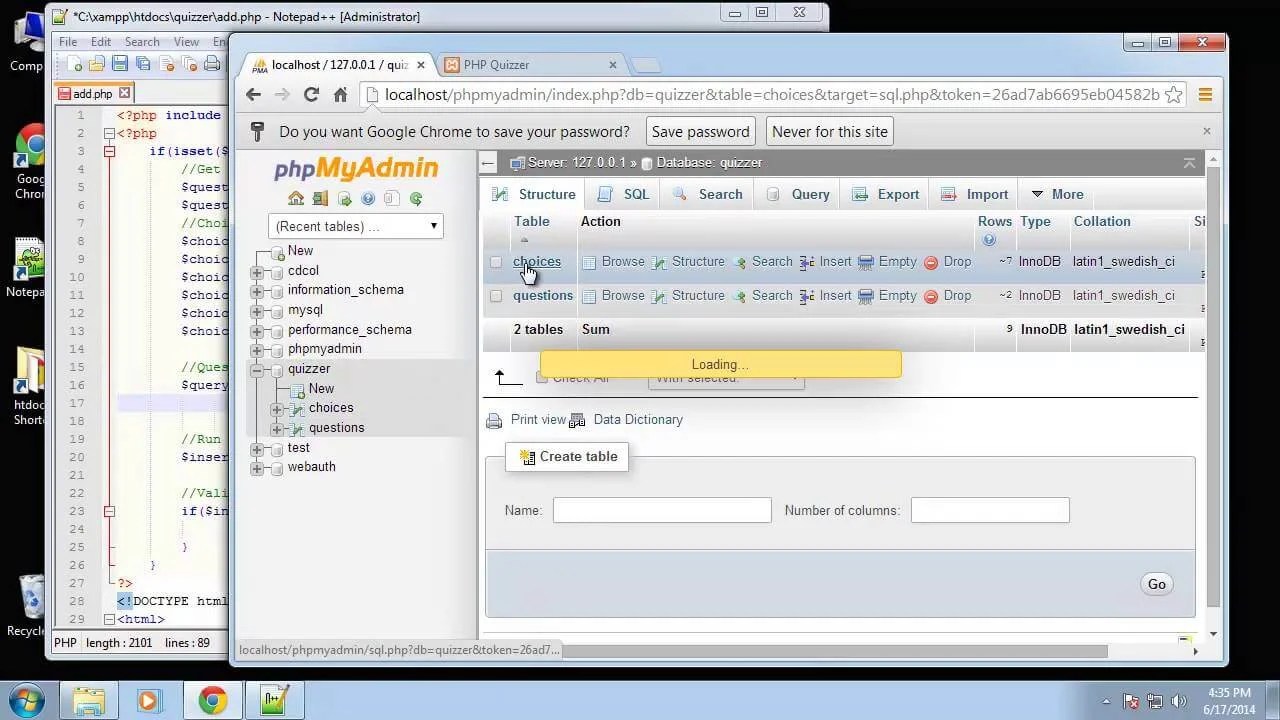Click the Go button
The image size is (1280, 720).
click(x=1156, y=584)
